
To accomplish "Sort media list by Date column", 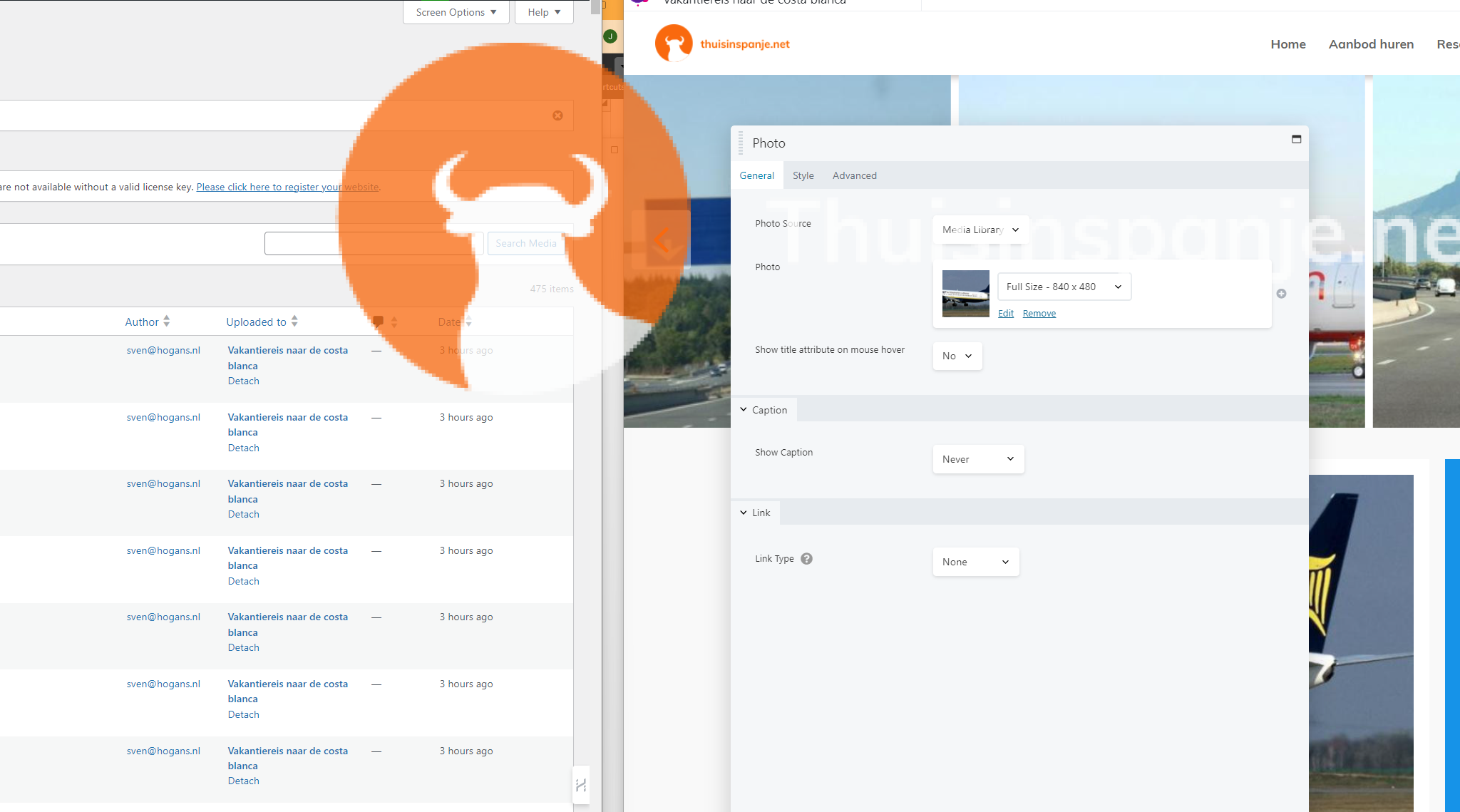I will 455,322.
